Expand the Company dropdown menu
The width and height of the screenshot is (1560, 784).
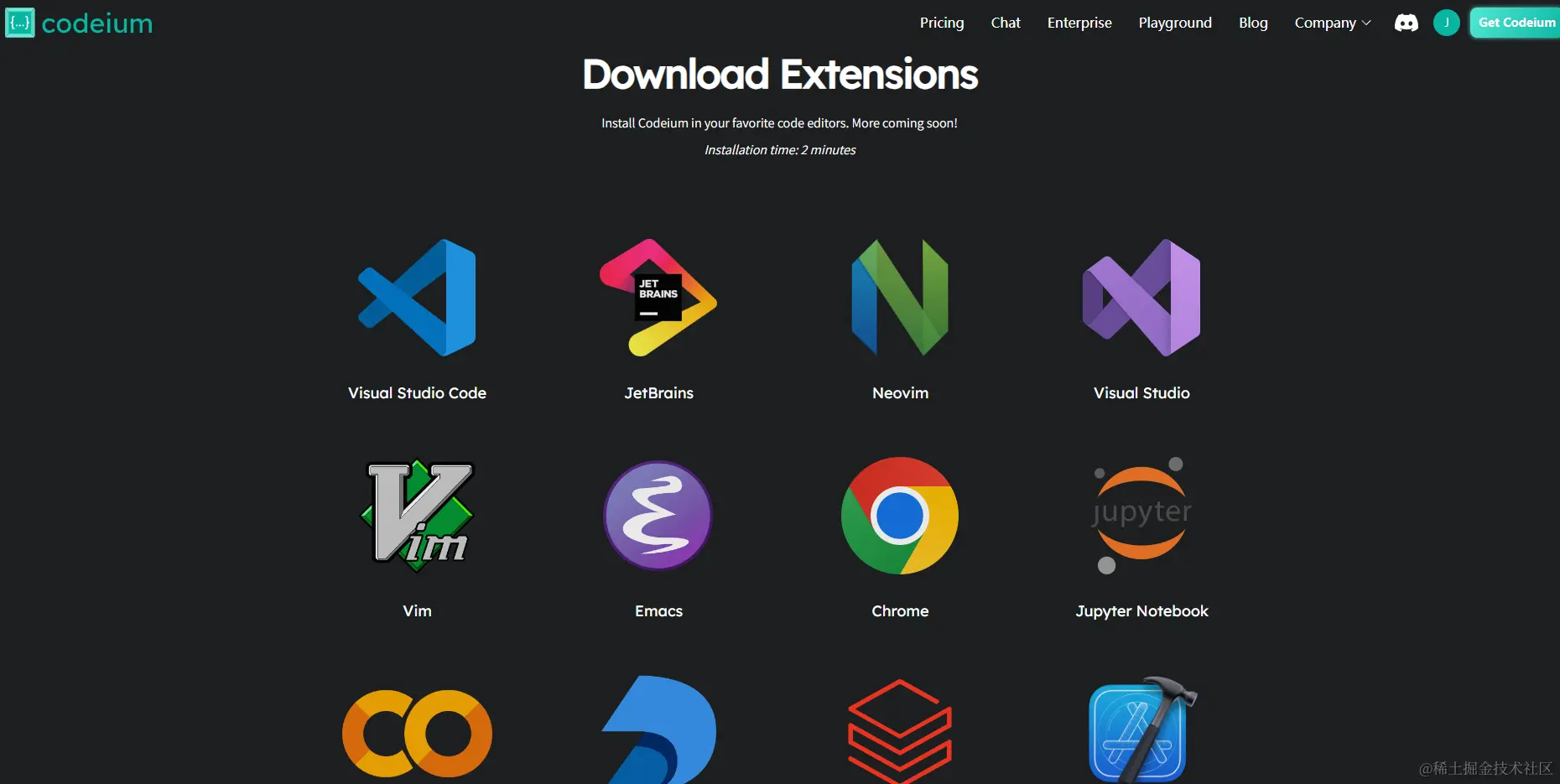click(1333, 23)
